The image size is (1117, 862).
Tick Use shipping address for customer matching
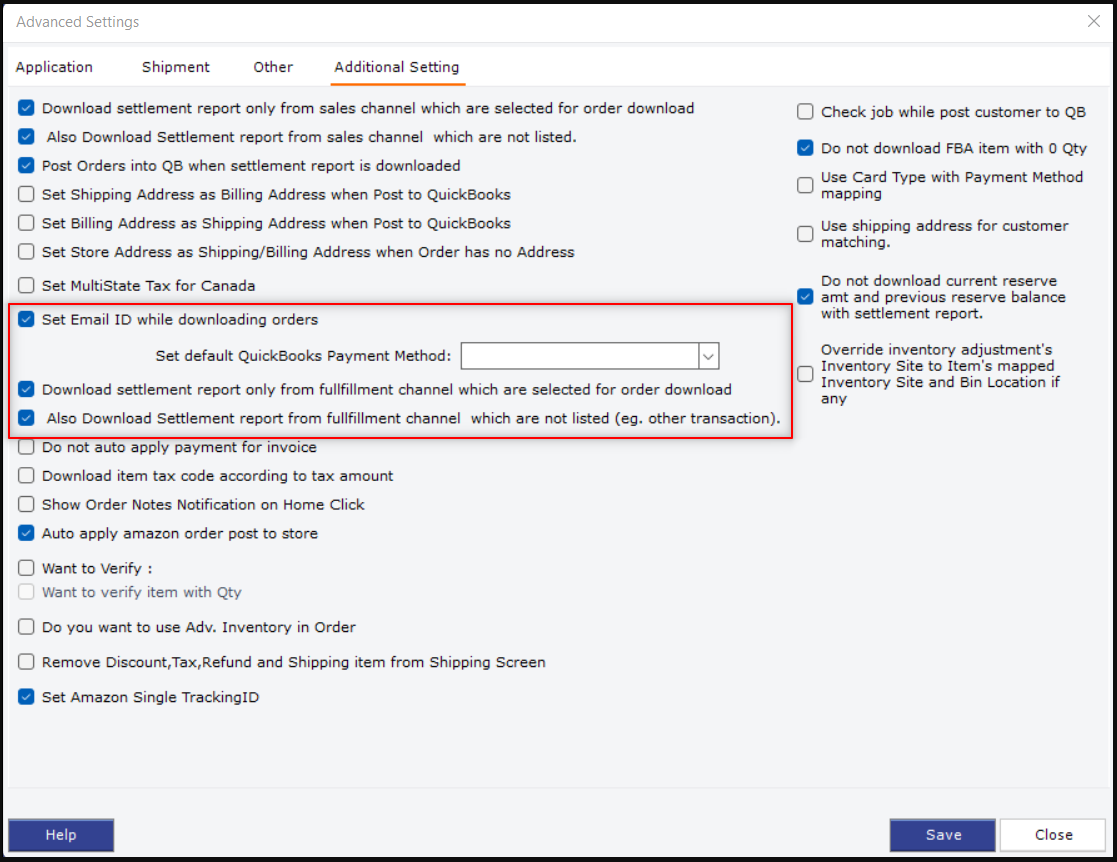click(805, 234)
